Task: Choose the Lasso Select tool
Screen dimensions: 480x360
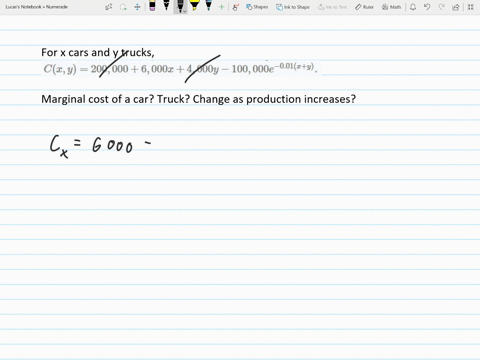Action: point(123,7)
